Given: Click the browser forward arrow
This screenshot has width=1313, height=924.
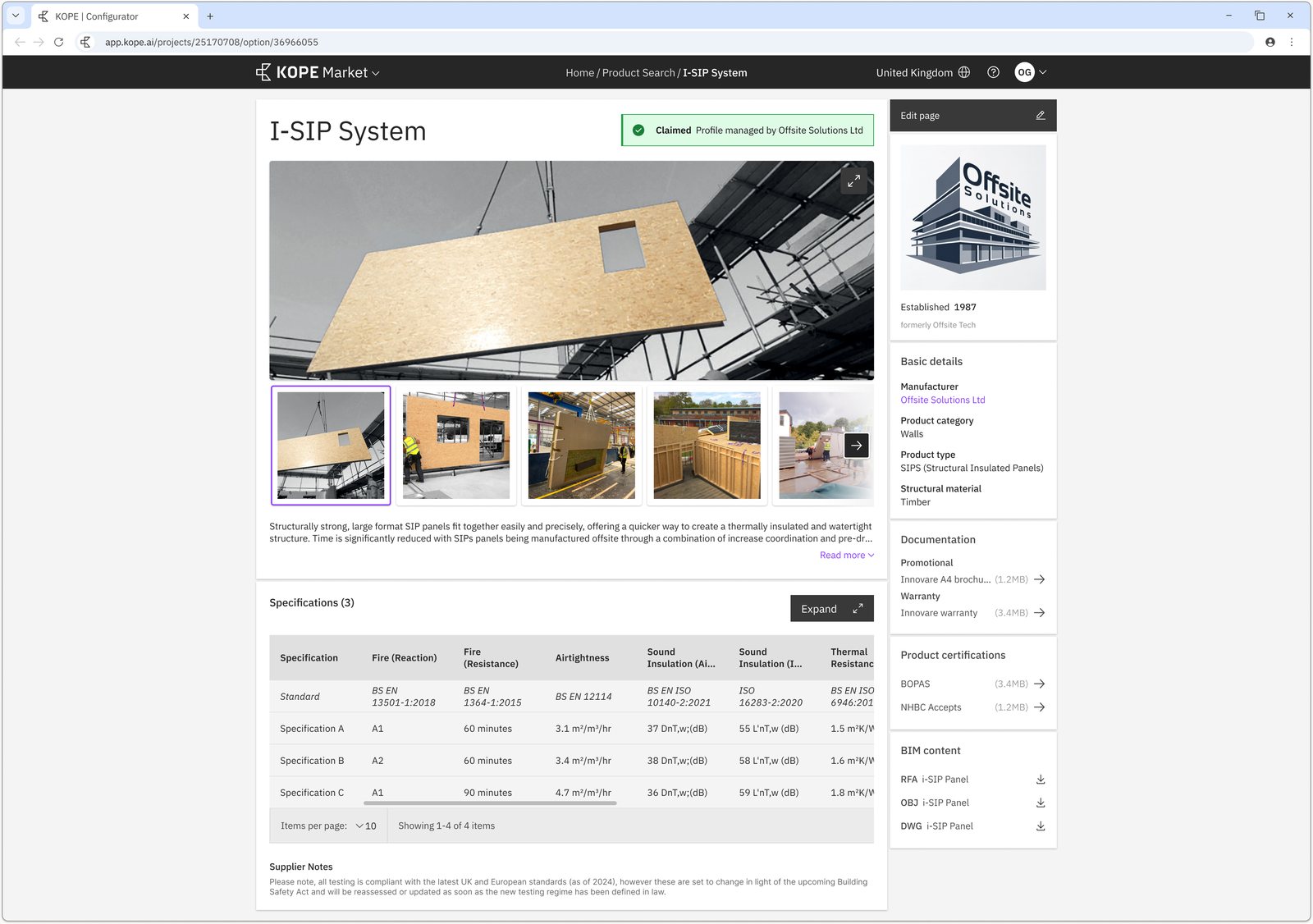Looking at the screenshot, I should click(39, 42).
